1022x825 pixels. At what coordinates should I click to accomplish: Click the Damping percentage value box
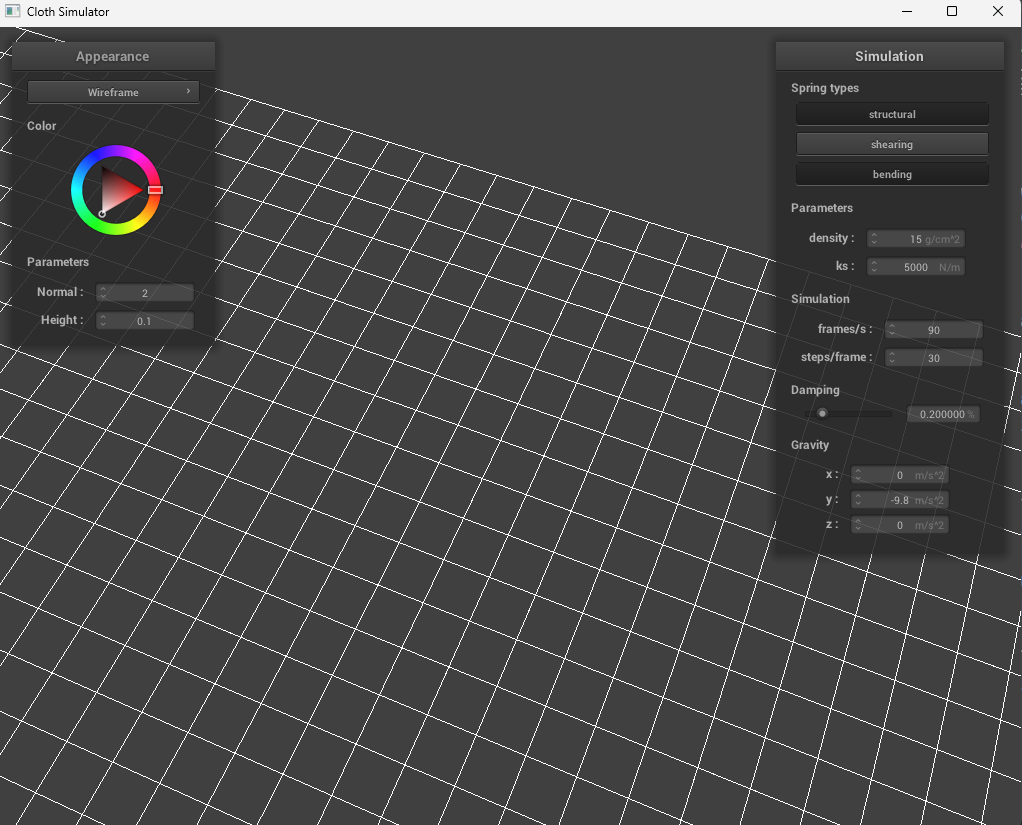tap(943, 414)
